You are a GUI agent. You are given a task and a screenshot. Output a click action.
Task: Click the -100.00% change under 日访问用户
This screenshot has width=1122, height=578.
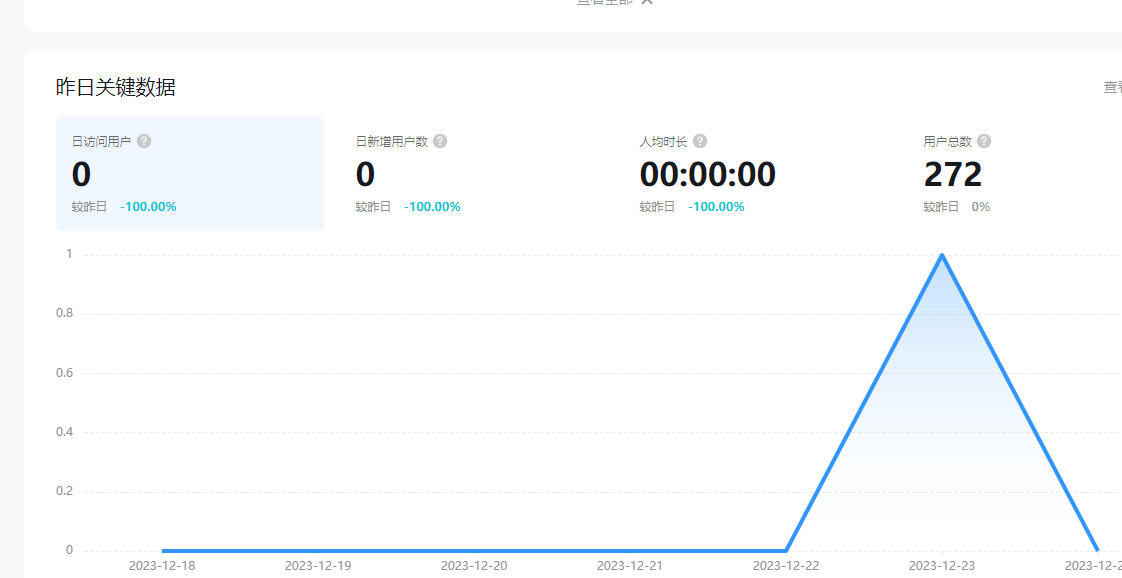(148, 207)
